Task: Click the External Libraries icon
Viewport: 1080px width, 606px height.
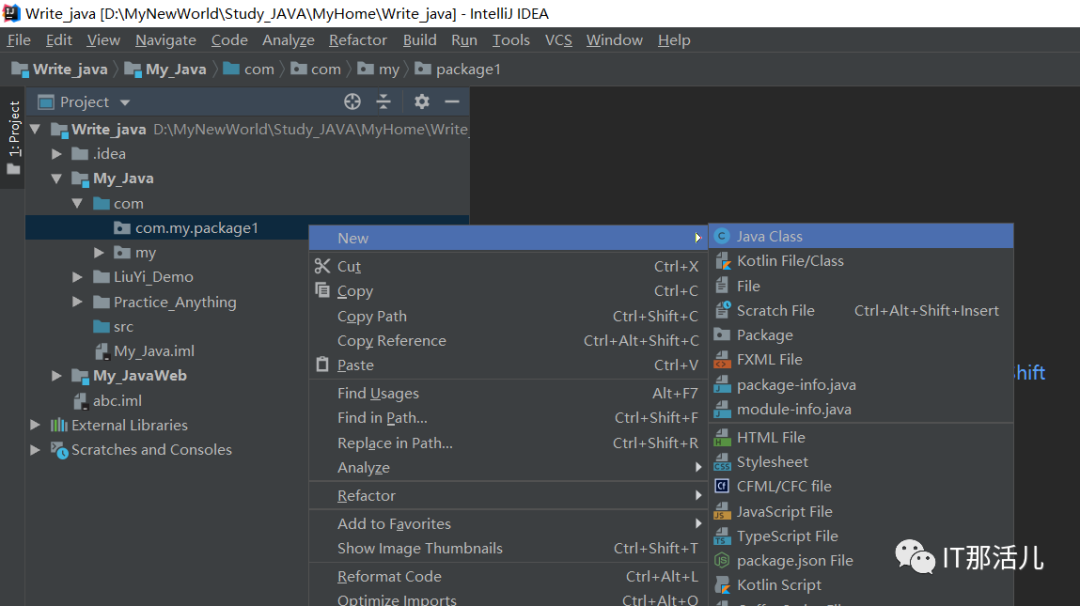Action: [x=59, y=425]
